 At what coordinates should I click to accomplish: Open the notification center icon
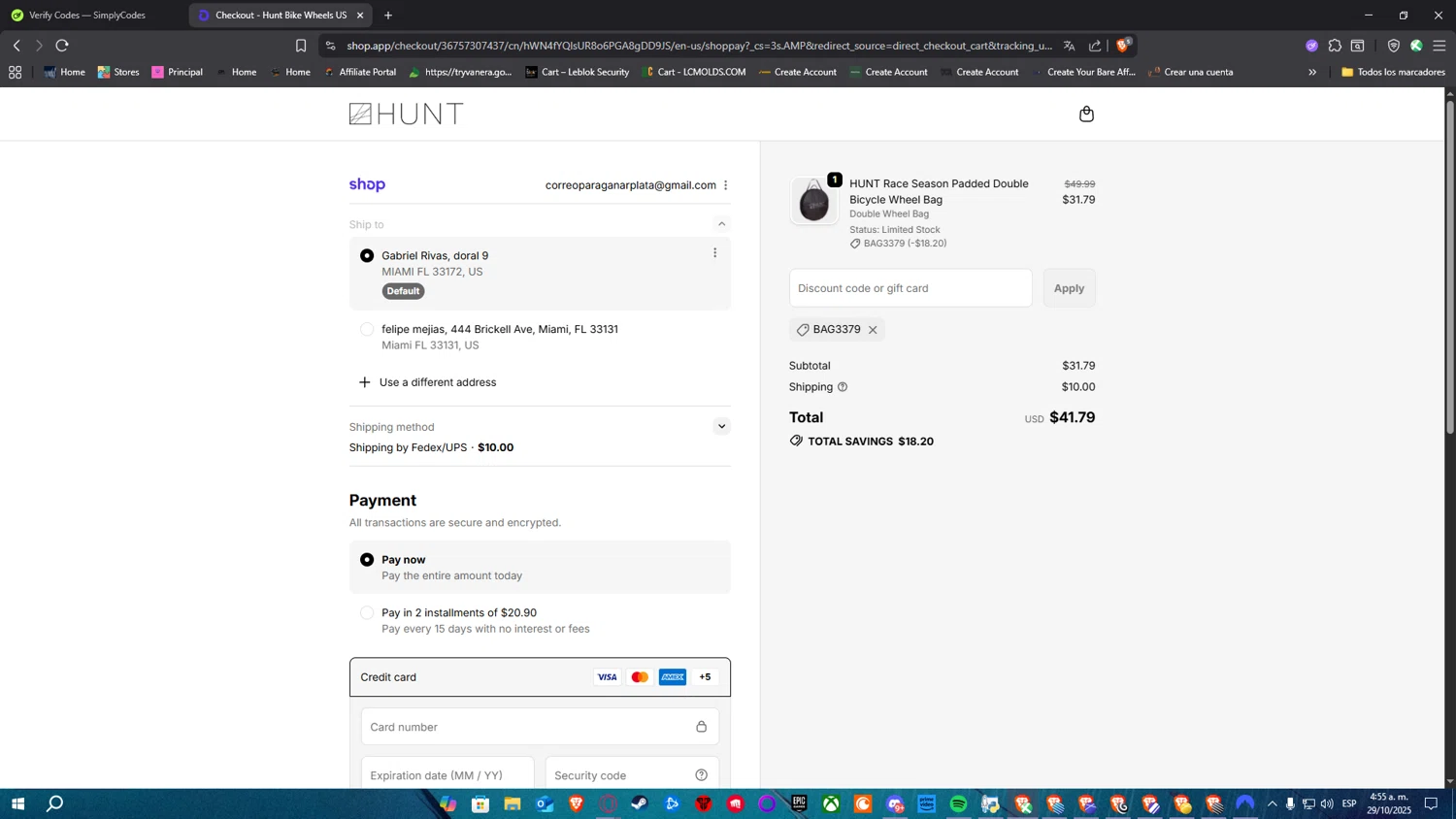pyautogui.click(x=1431, y=804)
